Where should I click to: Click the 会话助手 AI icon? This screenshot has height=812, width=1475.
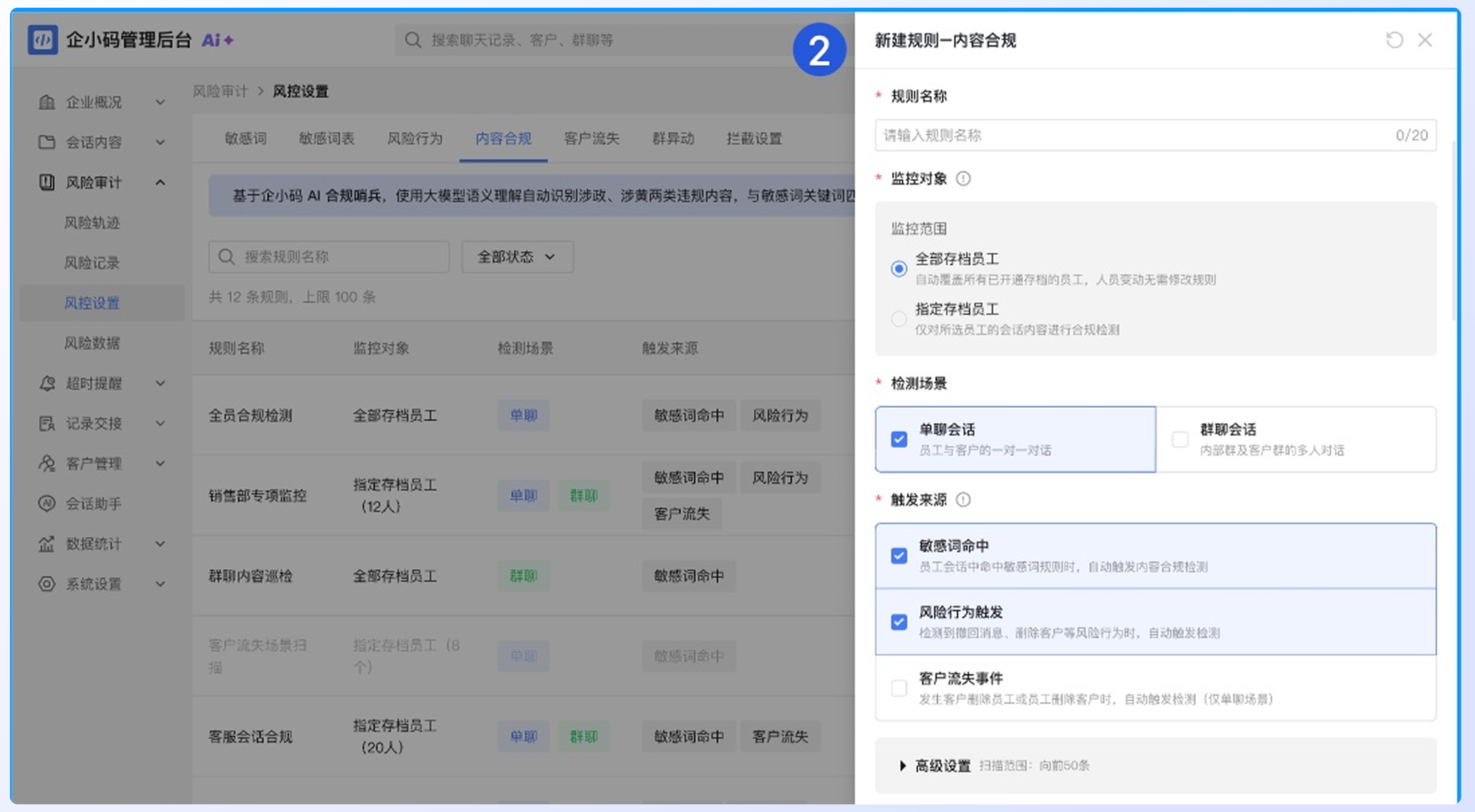(46, 503)
